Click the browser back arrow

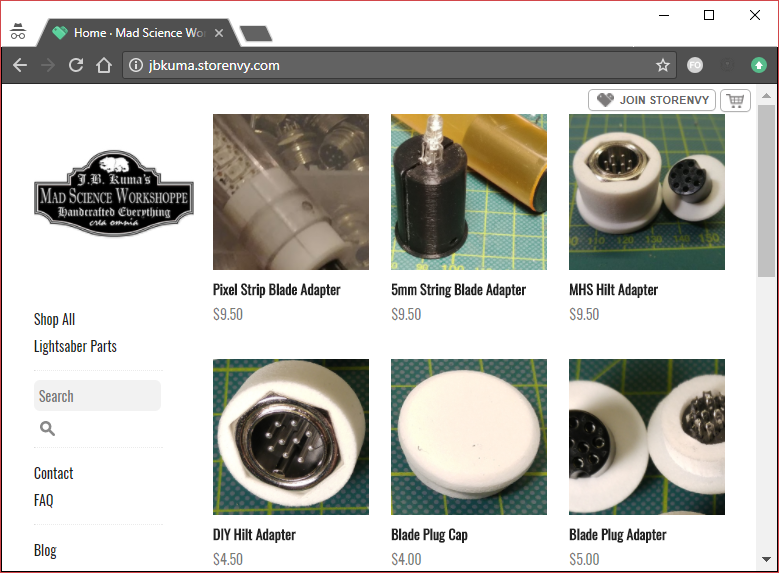point(20,65)
